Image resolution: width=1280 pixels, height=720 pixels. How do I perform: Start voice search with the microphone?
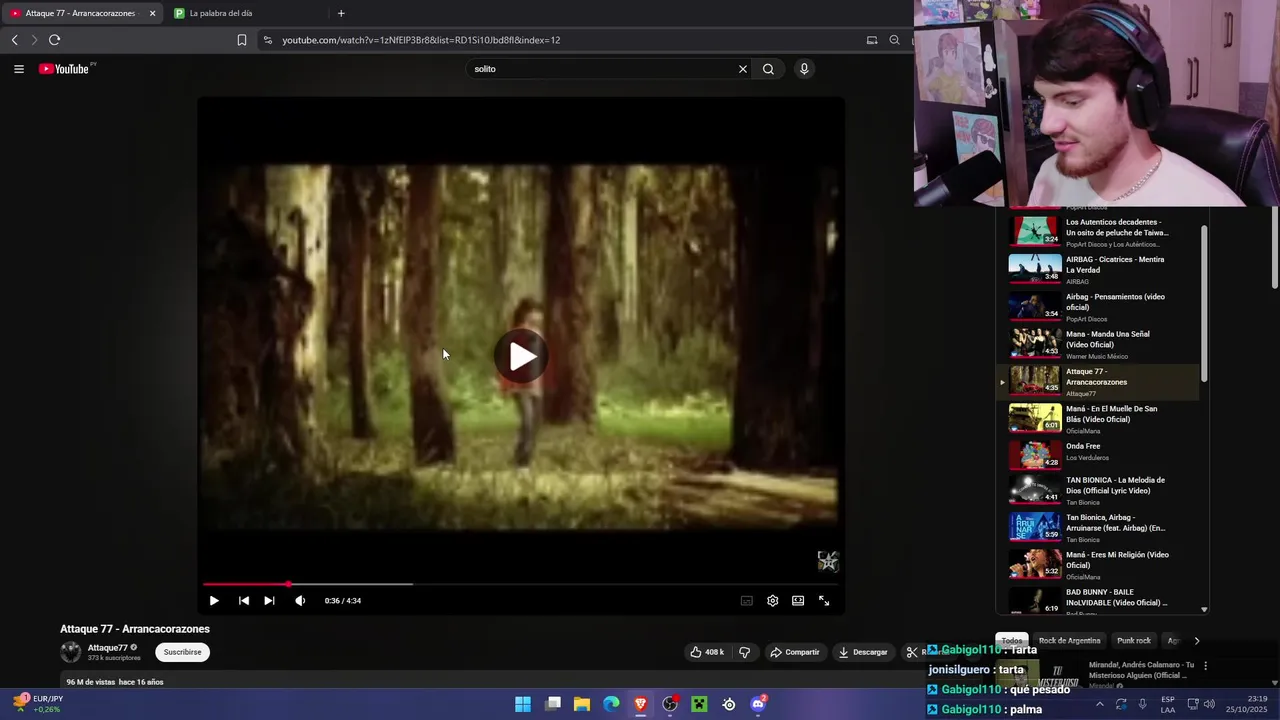coord(804,69)
